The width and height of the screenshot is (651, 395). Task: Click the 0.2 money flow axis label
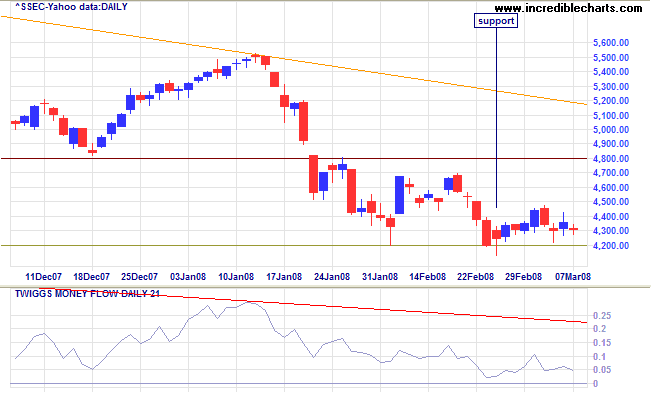pyautogui.click(x=600, y=329)
